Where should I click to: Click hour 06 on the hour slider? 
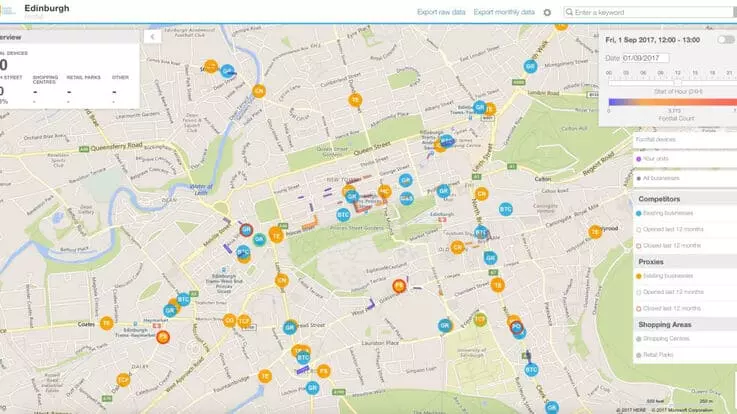tap(643, 73)
